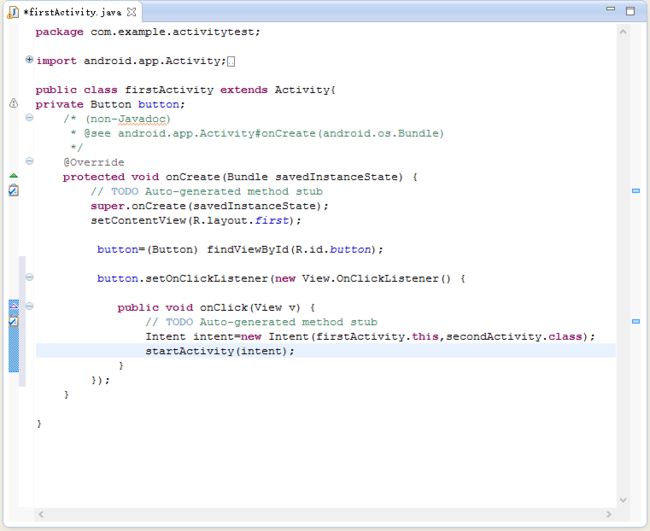The width and height of the screenshot is (650, 531).
Task: Click the 'super' keyword in super.onCreate
Action: (107, 206)
